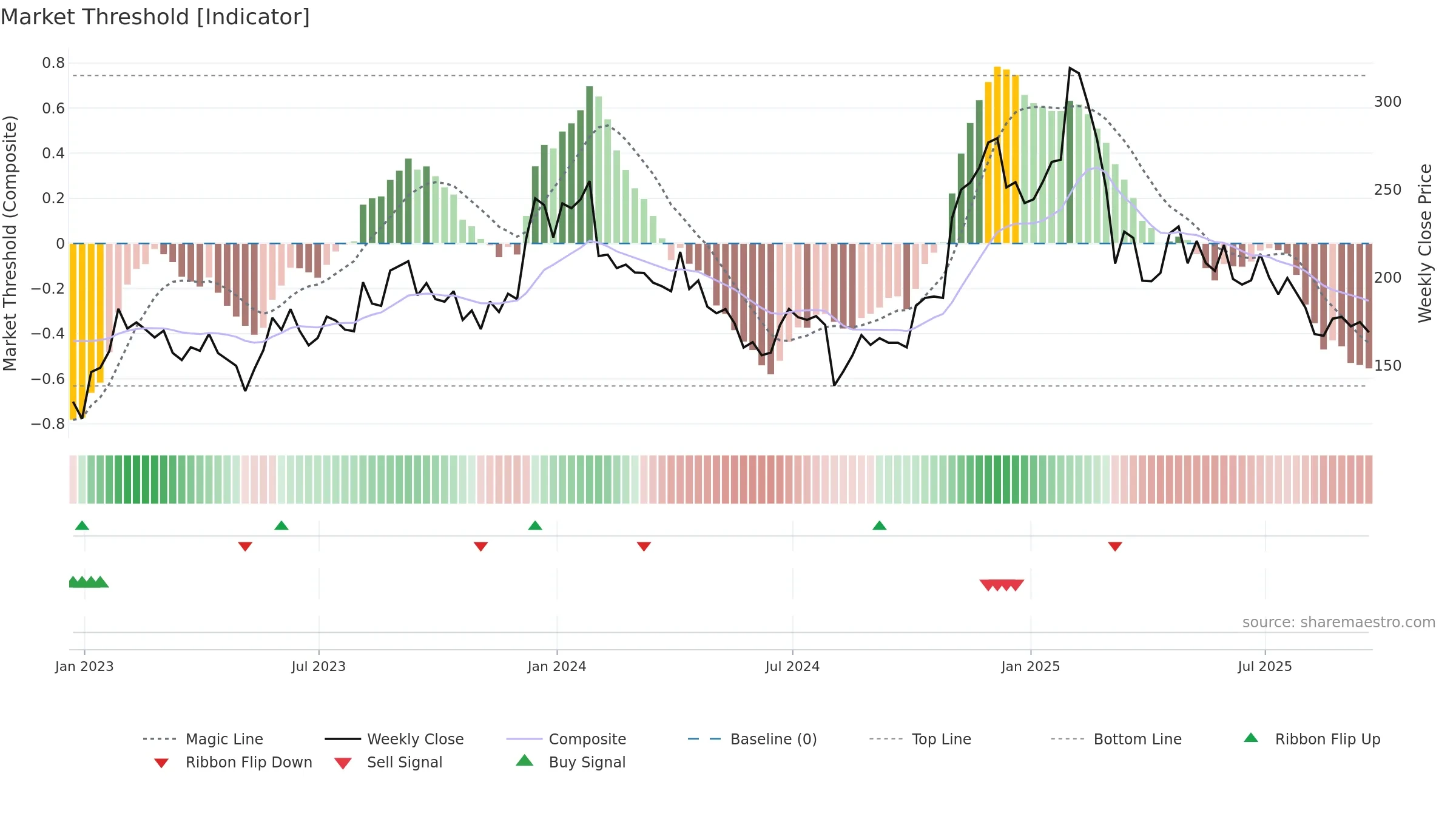The height and width of the screenshot is (819, 1456).
Task: Click the Jan 2024 x-axis label
Action: point(557,667)
